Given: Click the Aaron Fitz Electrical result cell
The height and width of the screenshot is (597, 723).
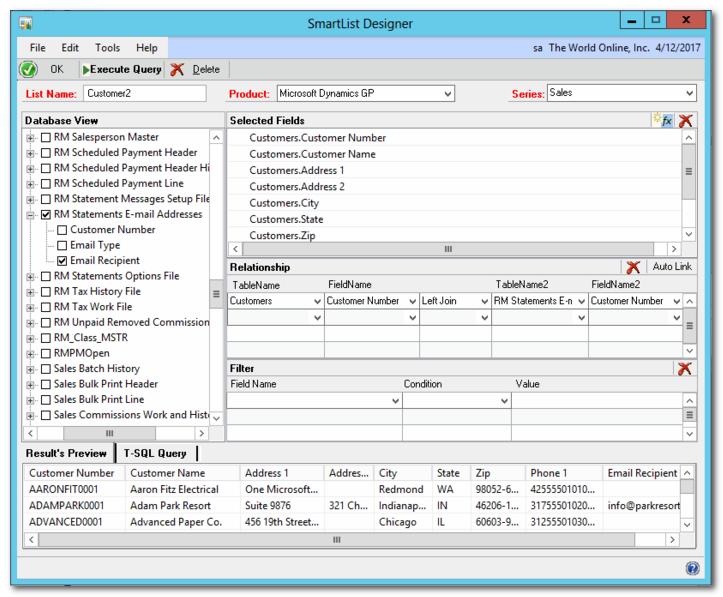Looking at the screenshot, I should pyautogui.click(x=174, y=490).
